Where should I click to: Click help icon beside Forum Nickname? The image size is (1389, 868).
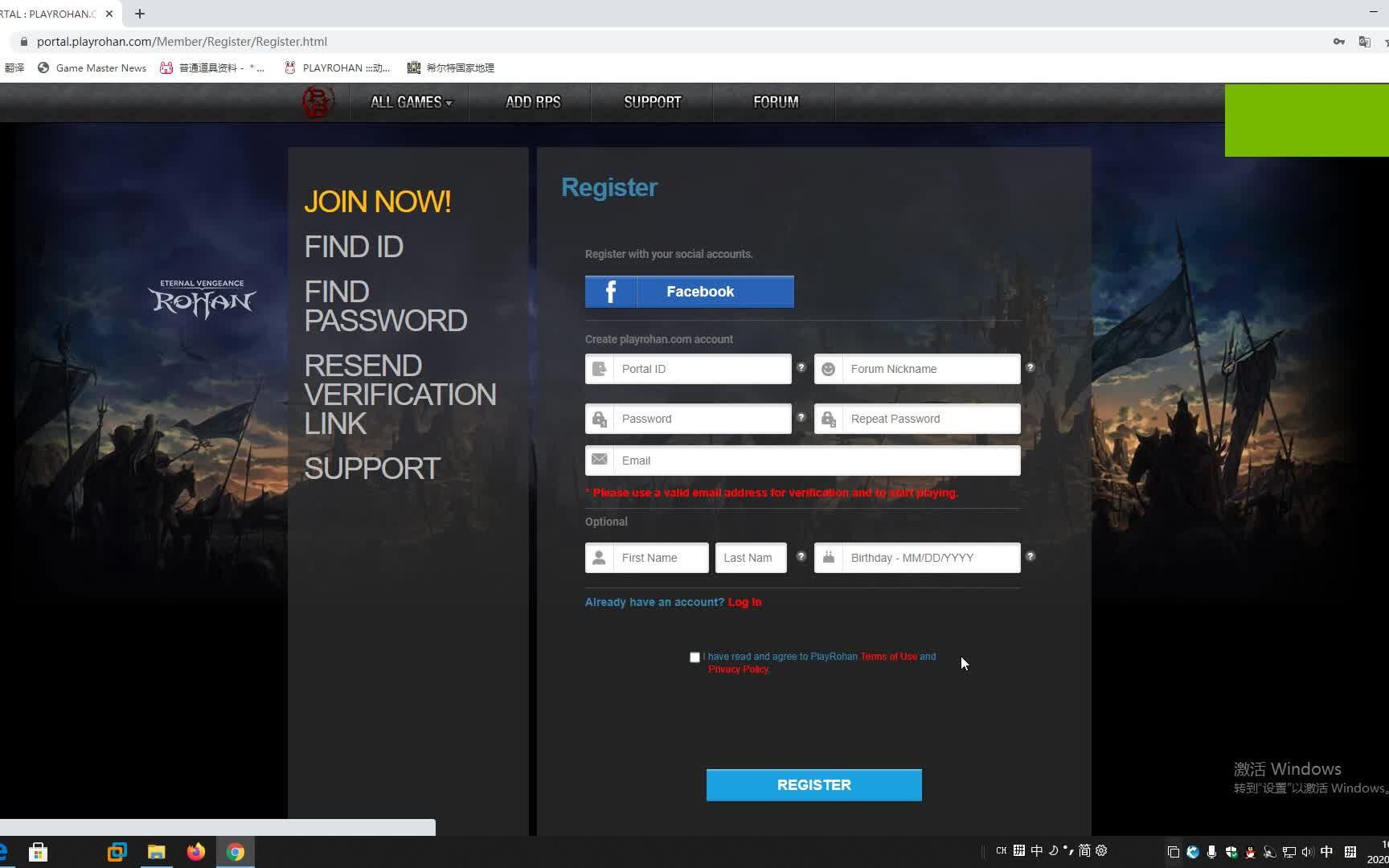click(x=1030, y=367)
